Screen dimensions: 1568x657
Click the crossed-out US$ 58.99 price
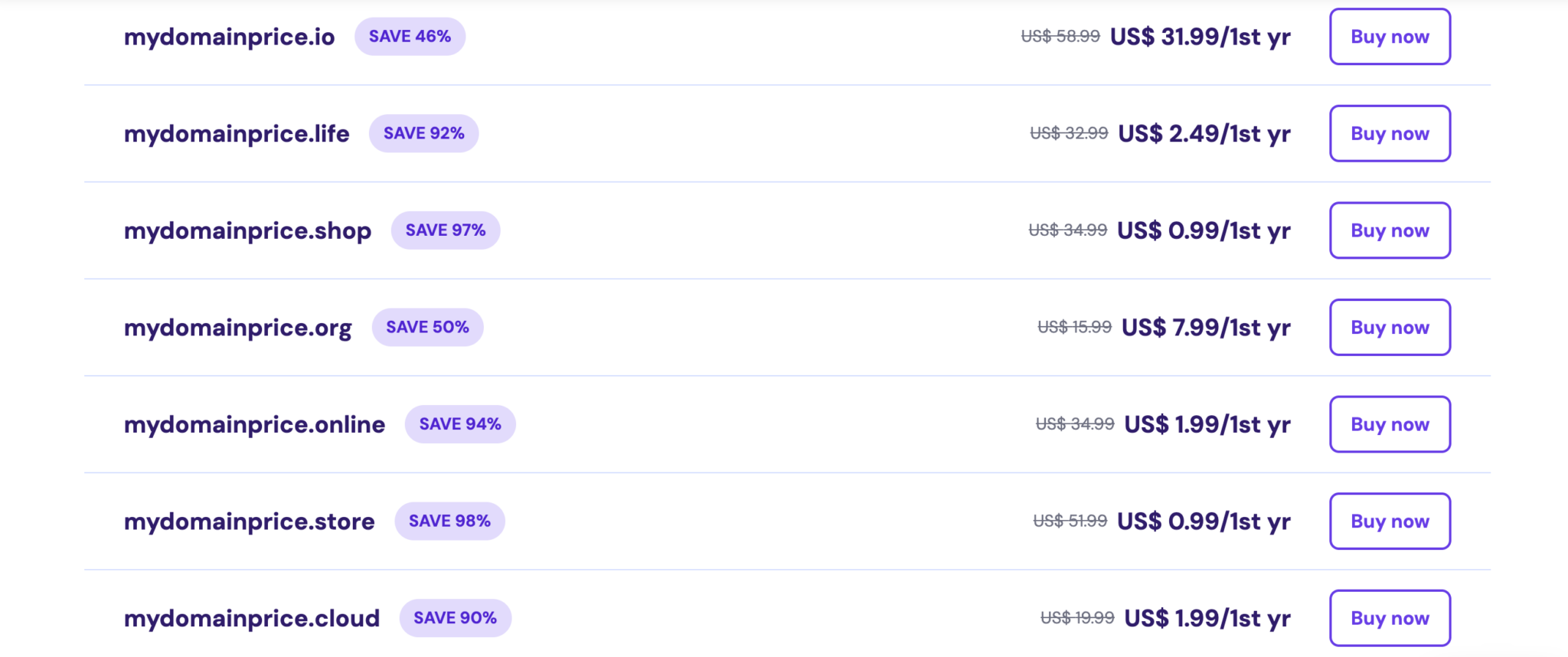1061,36
